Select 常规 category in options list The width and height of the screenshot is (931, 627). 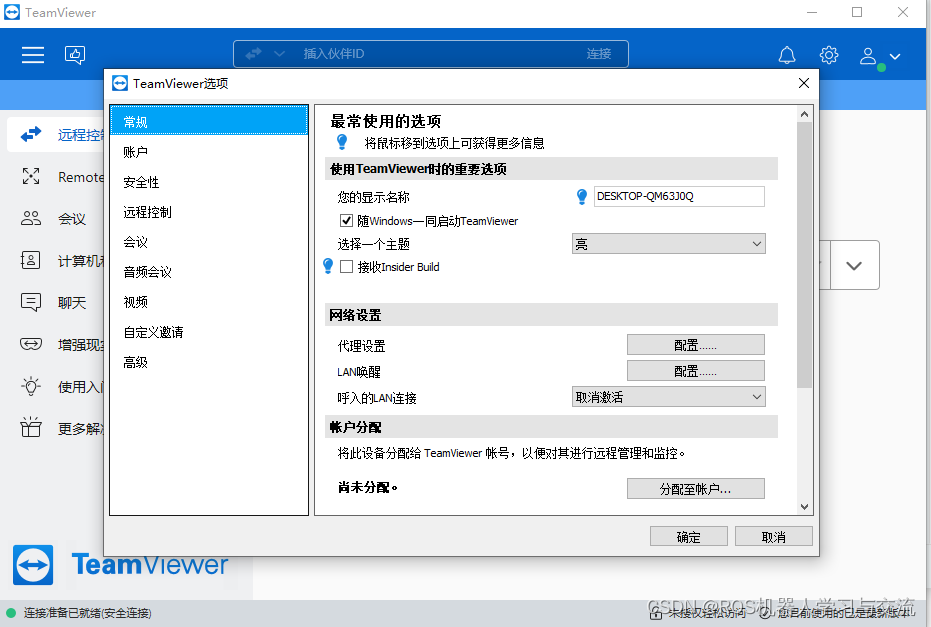pyautogui.click(x=209, y=122)
